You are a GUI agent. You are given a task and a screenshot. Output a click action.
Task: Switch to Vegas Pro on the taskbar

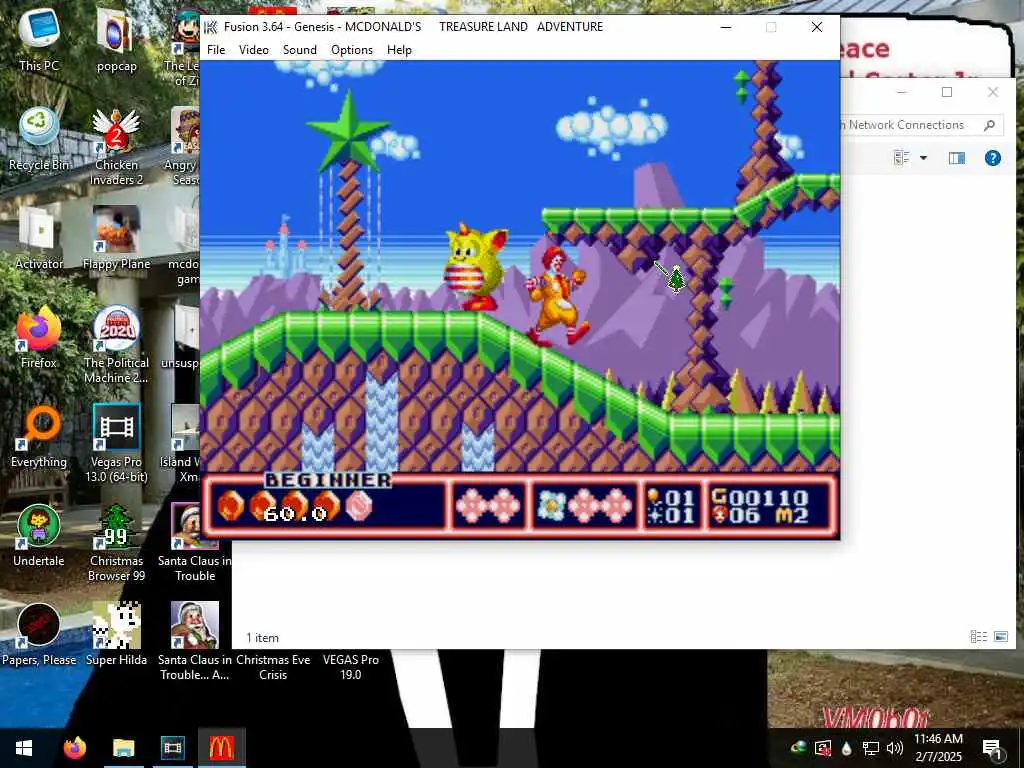(172, 748)
